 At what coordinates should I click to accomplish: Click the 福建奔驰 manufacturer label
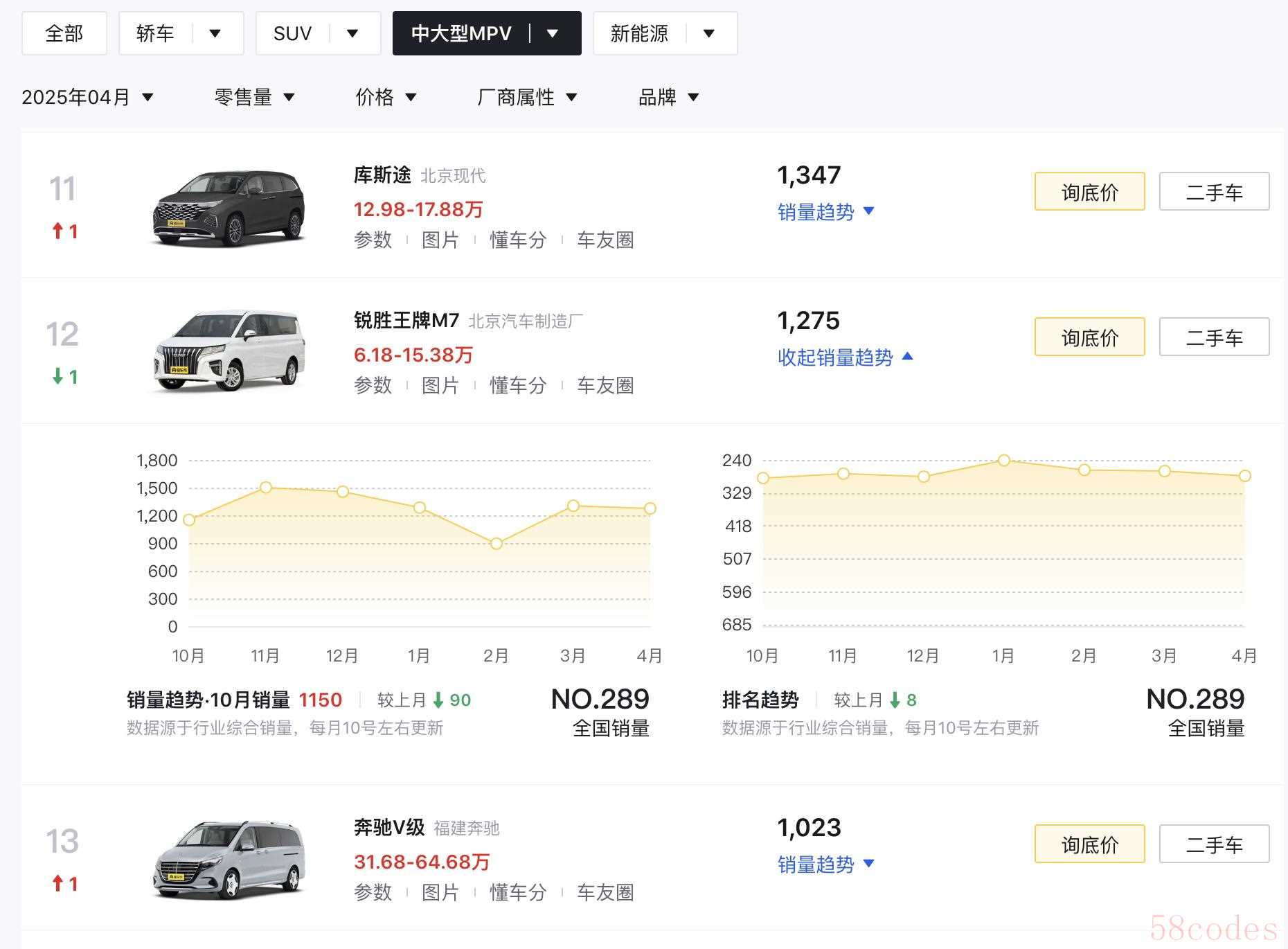point(467,828)
